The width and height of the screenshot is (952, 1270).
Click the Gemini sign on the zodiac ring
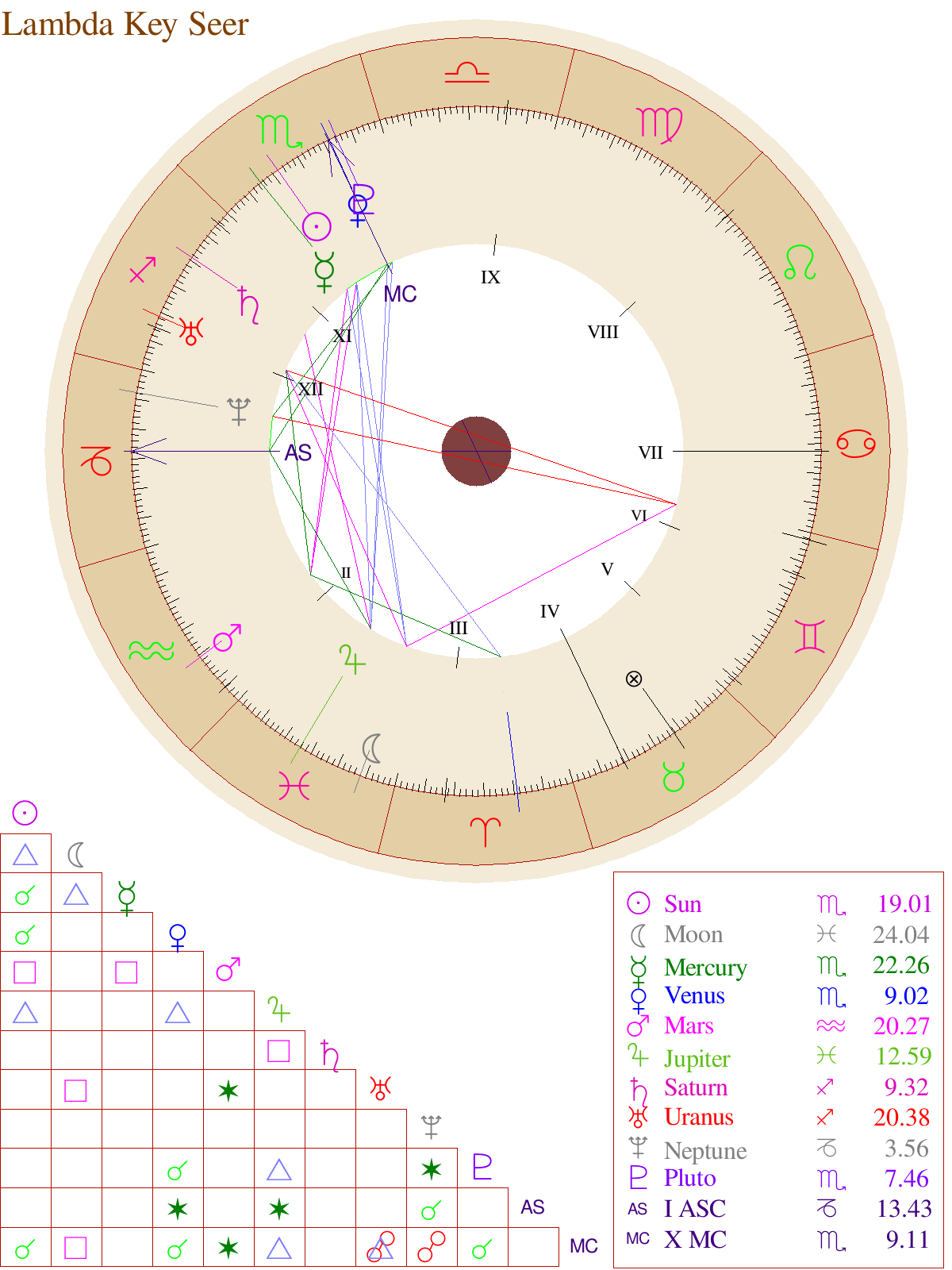809,637
